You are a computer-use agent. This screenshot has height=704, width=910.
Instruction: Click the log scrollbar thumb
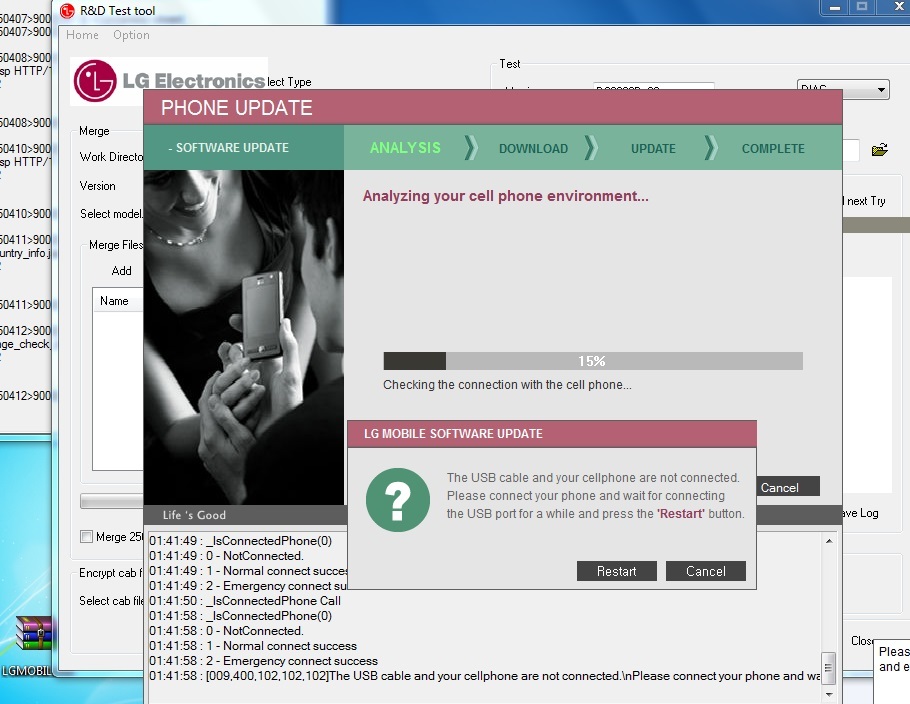tap(829, 667)
